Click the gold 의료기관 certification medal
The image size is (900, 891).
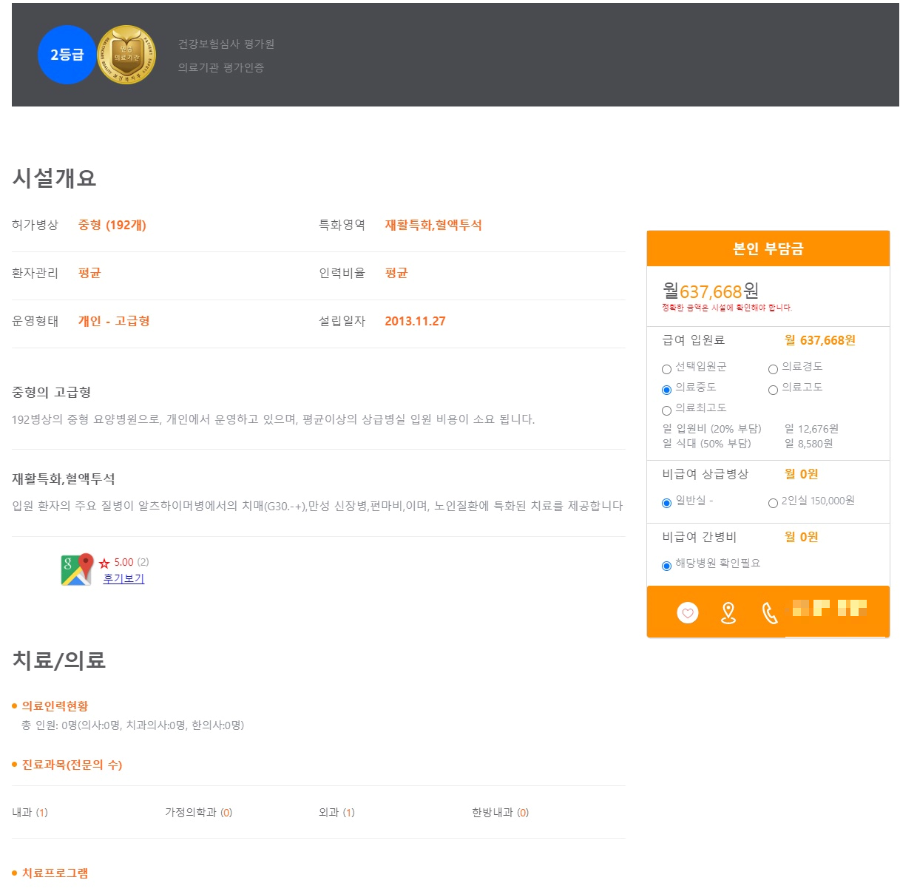(x=126, y=55)
